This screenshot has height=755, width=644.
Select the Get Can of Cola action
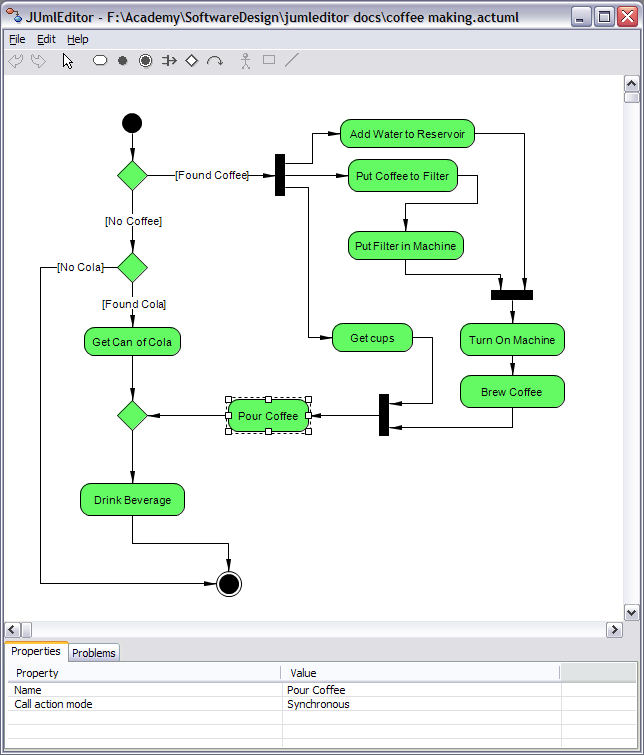click(132, 342)
